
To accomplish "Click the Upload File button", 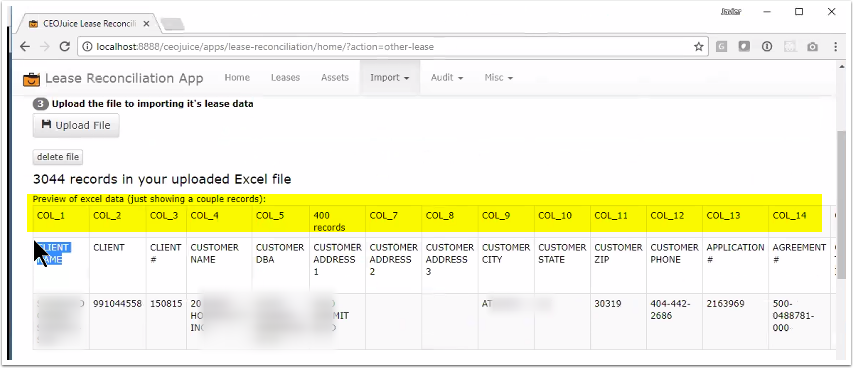I will 76,125.
